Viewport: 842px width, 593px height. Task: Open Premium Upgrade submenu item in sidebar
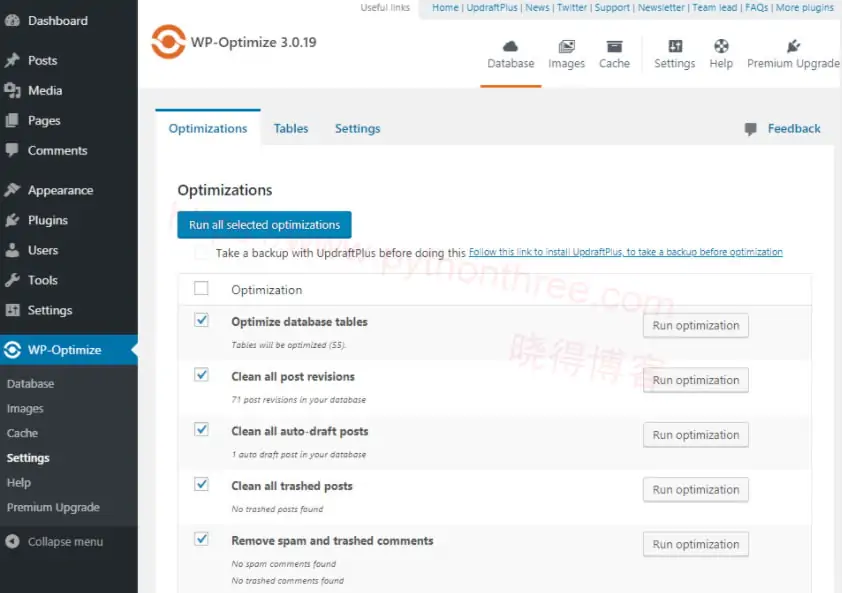tap(53, 507)
